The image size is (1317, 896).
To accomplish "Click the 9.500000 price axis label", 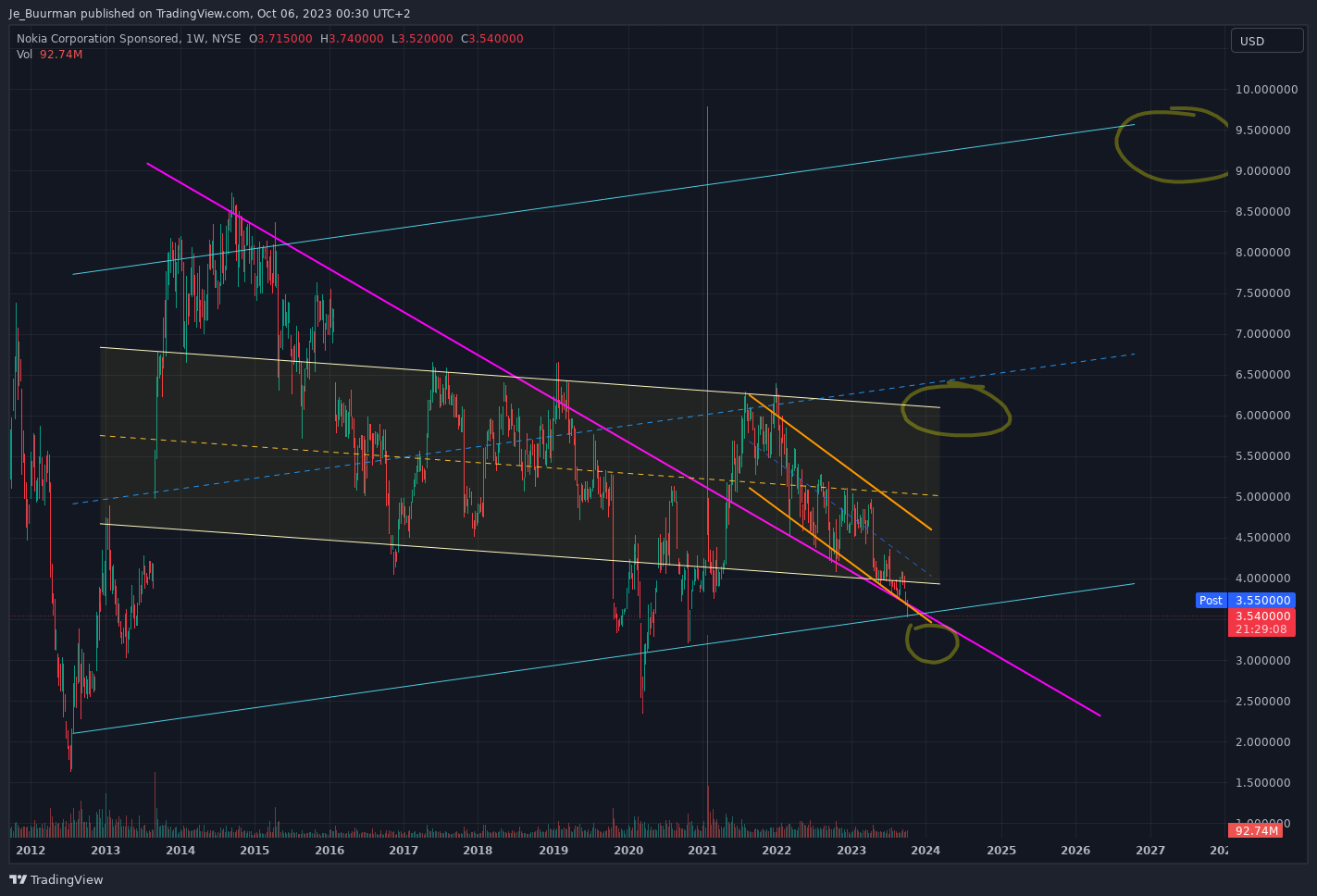I will (1262, 130).
